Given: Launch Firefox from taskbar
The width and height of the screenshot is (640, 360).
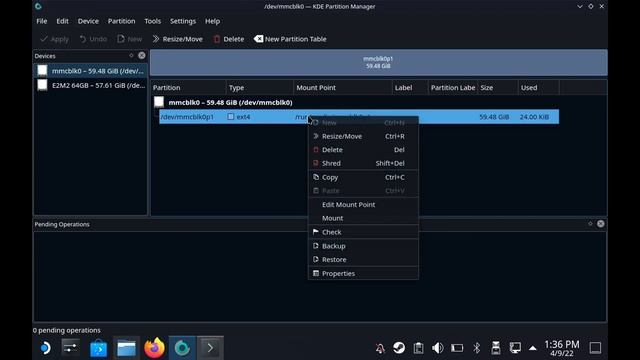Looking at the screenshot, I should click(154, 348).
